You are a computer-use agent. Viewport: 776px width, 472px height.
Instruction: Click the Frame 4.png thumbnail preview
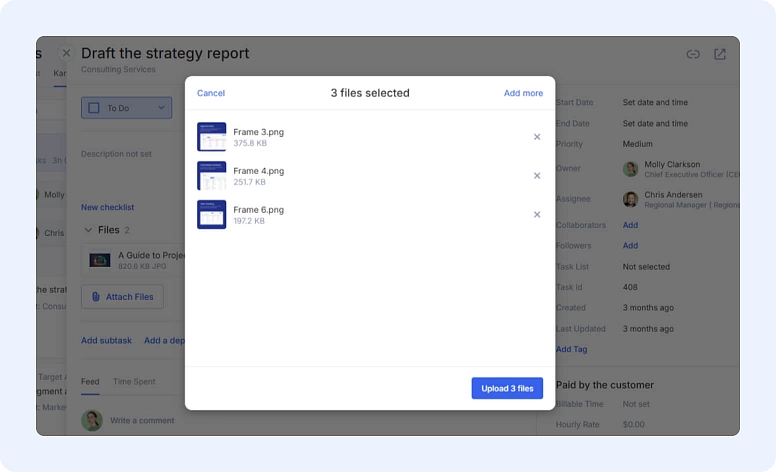(x=211, y=176)
